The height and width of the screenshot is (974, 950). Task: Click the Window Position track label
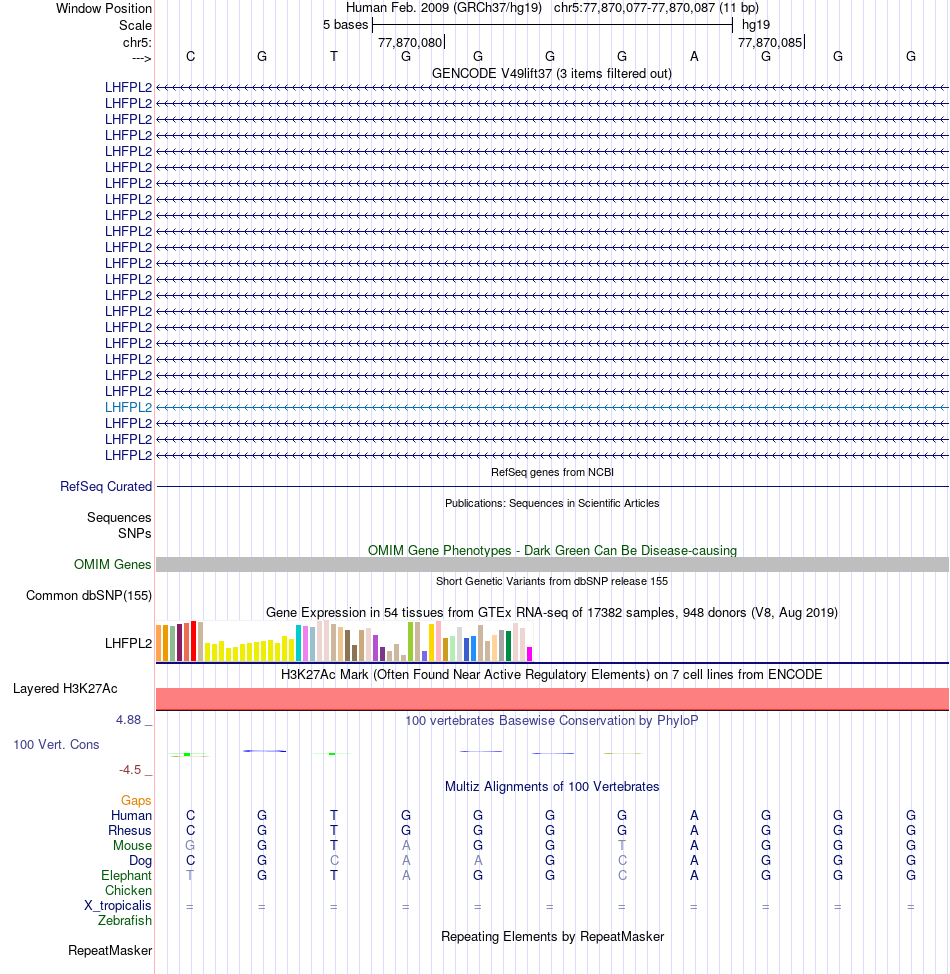tap(104, 9)
